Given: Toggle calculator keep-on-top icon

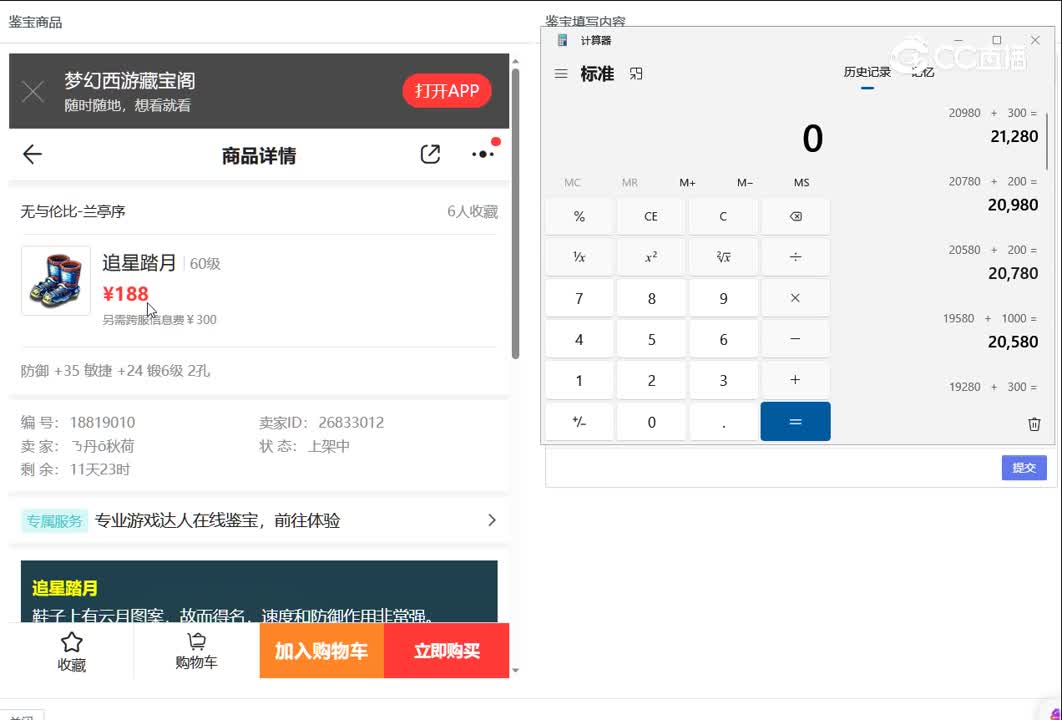Looking at the screenshot, I should click(636, 73).
